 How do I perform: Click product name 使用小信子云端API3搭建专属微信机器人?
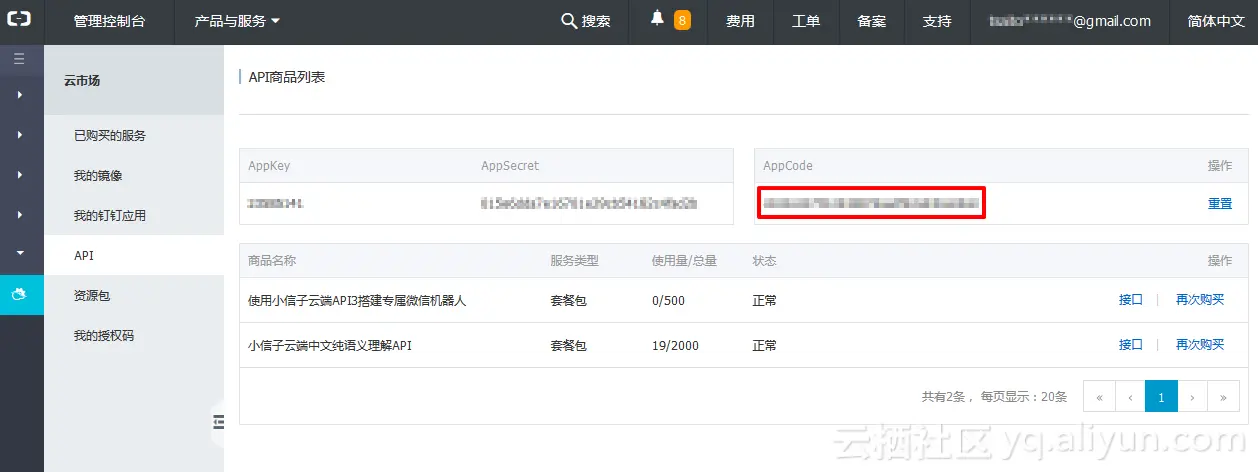(357, 300)
